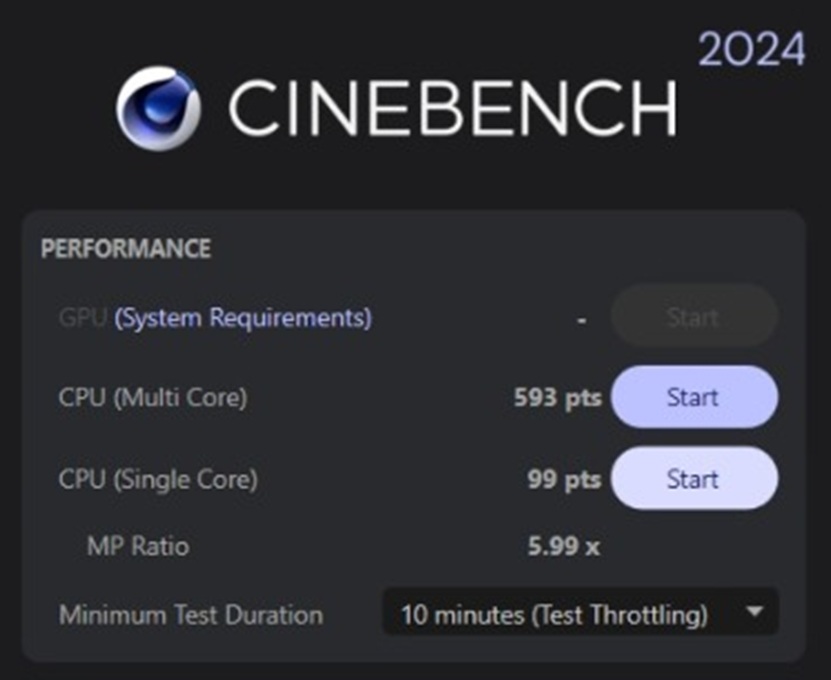Click the 99 pts single core score
Viewport: 831px width, 680px height.
[x=564, y=479]
